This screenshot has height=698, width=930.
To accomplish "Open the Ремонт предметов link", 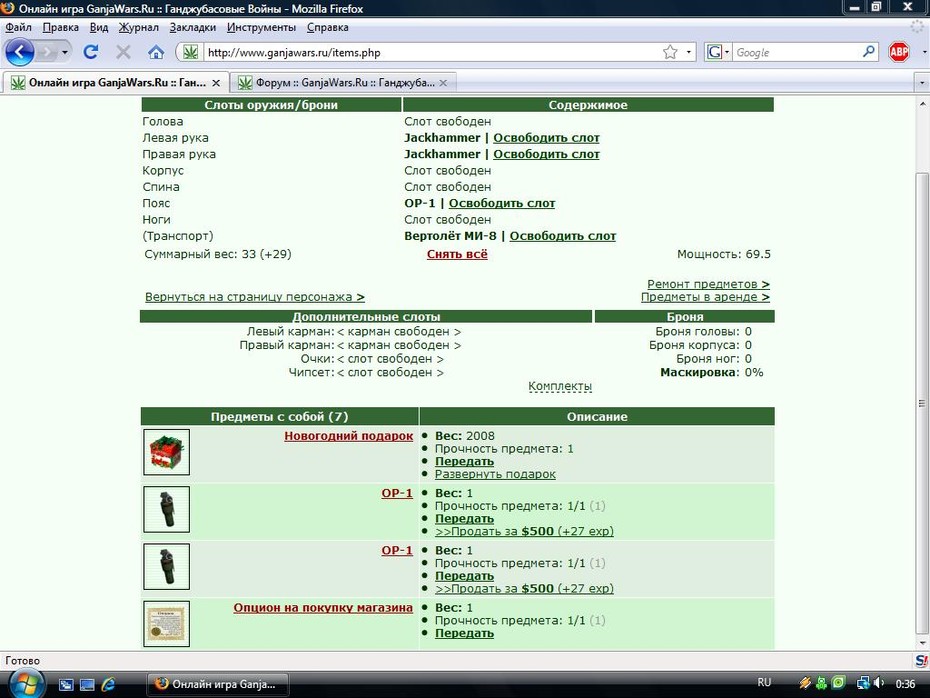I will tap(708, 284).
